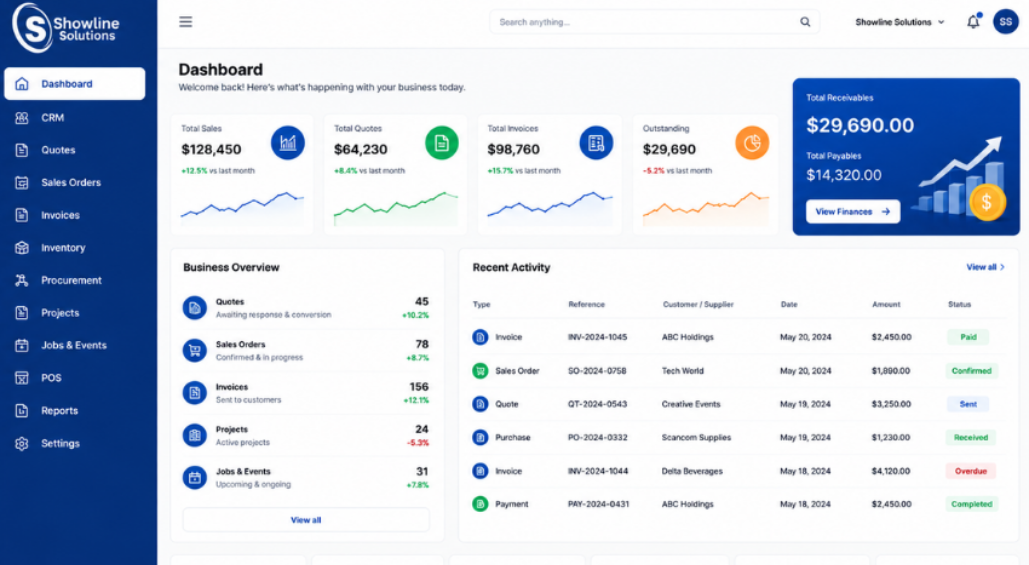Click the Overdue status badge
The image size is (1029, 565).
pyautogui.click(x=971, y=471)
